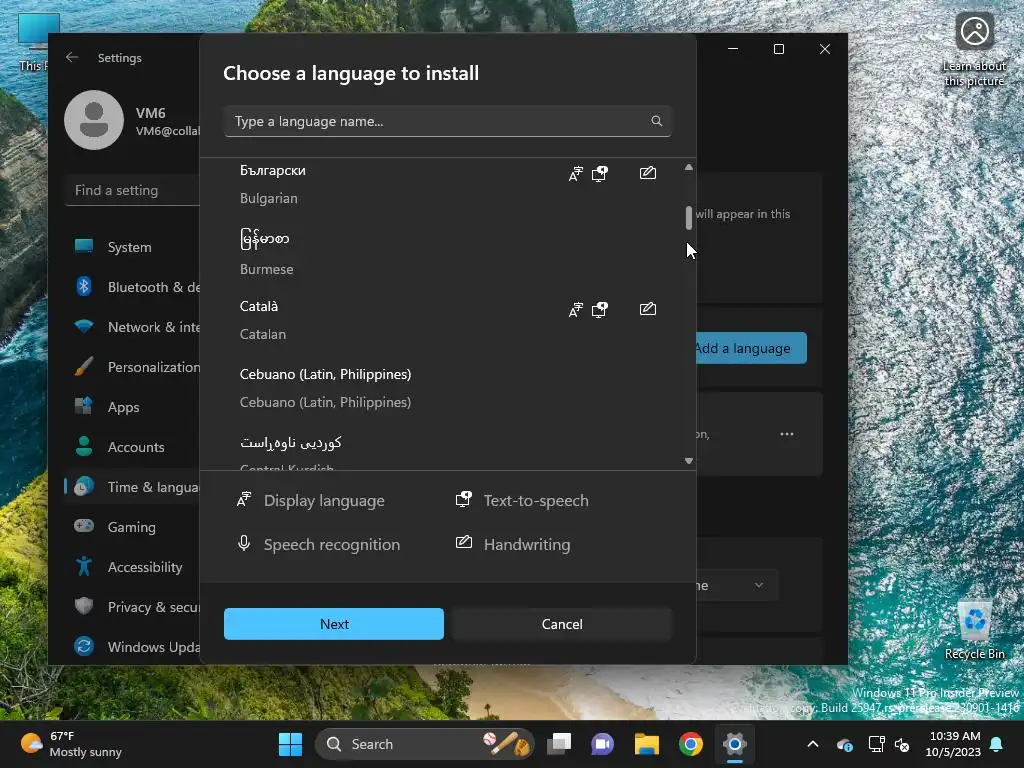
Task: Open Accounts settings category
Action: point(132,447)
